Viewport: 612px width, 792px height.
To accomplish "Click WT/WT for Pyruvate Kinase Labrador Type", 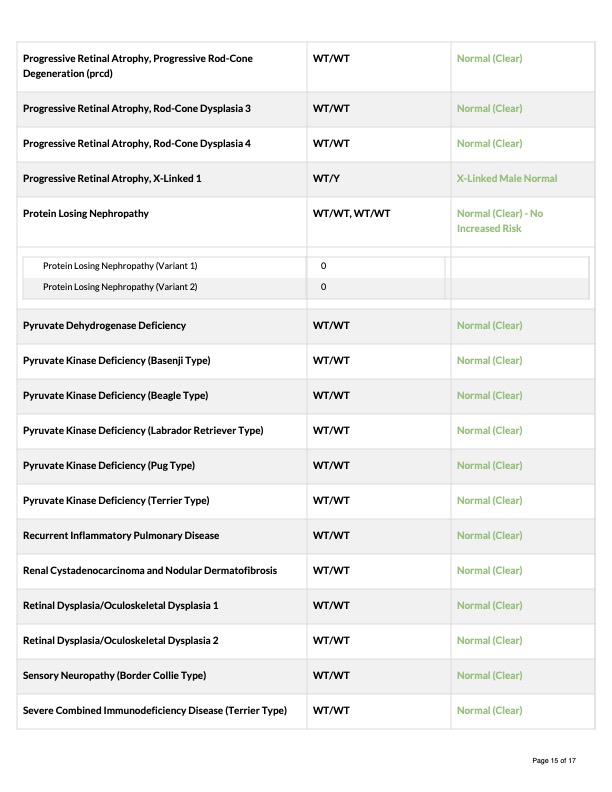I will pyautogui.click(x=331, y=431).
